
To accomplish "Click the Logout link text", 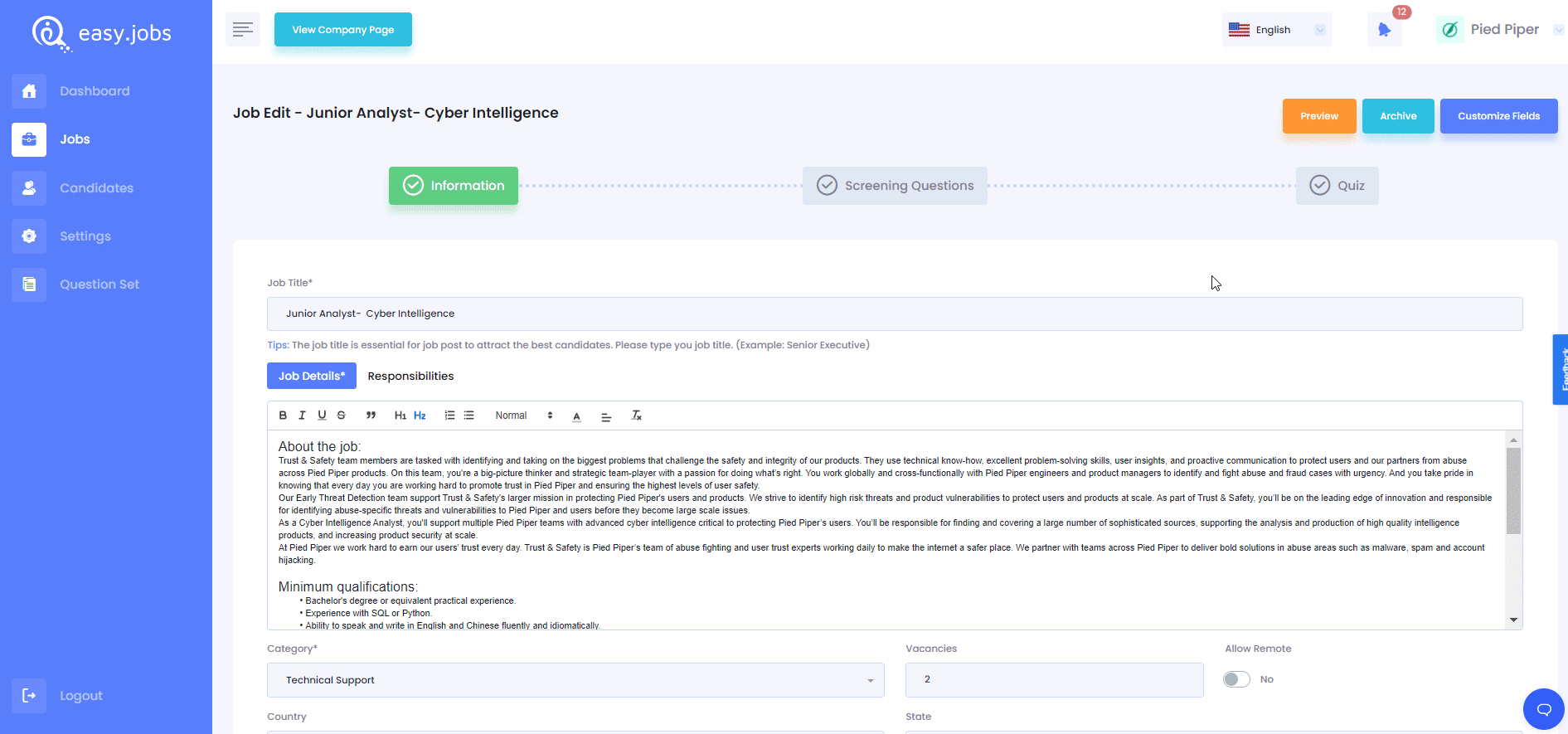I will point(81,696).
